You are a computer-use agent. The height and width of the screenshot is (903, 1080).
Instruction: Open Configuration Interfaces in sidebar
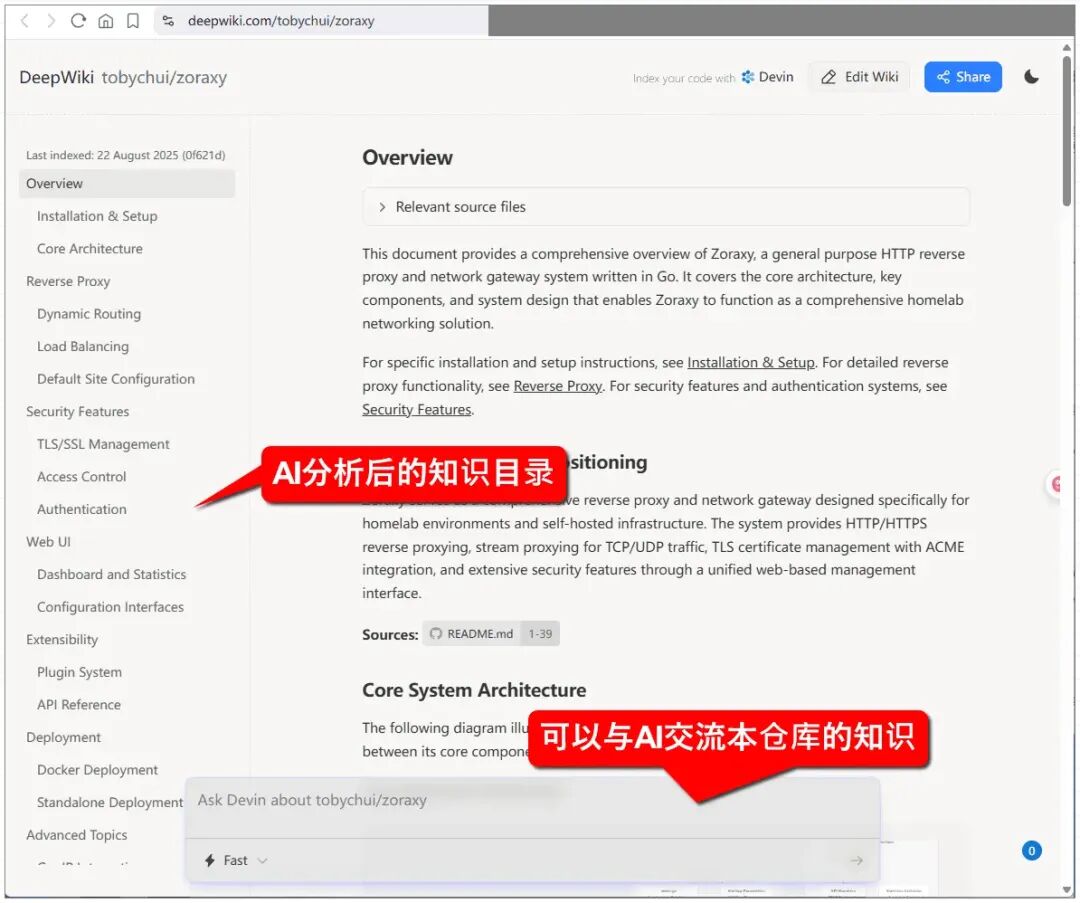click(110, 607)
